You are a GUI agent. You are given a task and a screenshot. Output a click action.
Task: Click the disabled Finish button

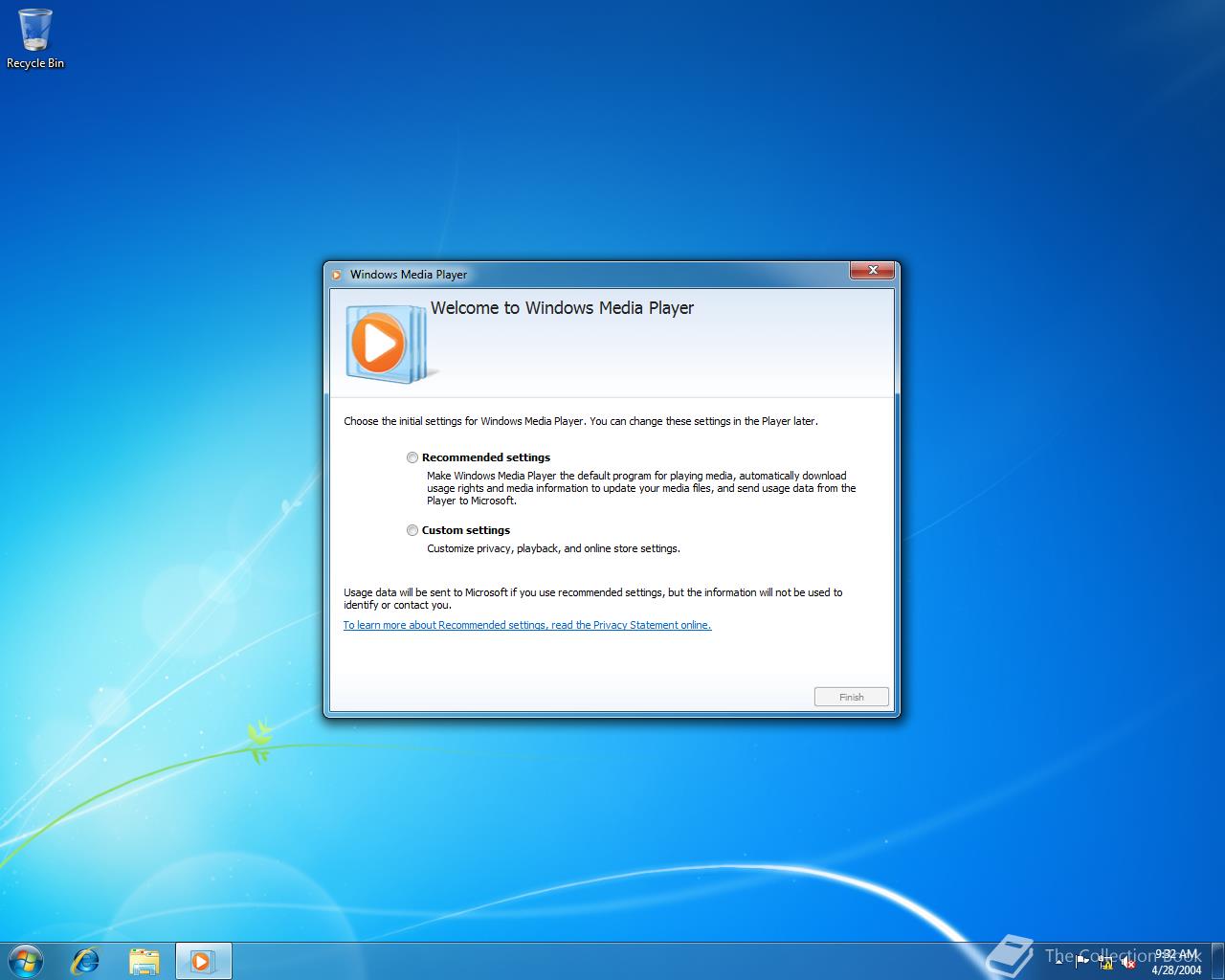(852, 697)
